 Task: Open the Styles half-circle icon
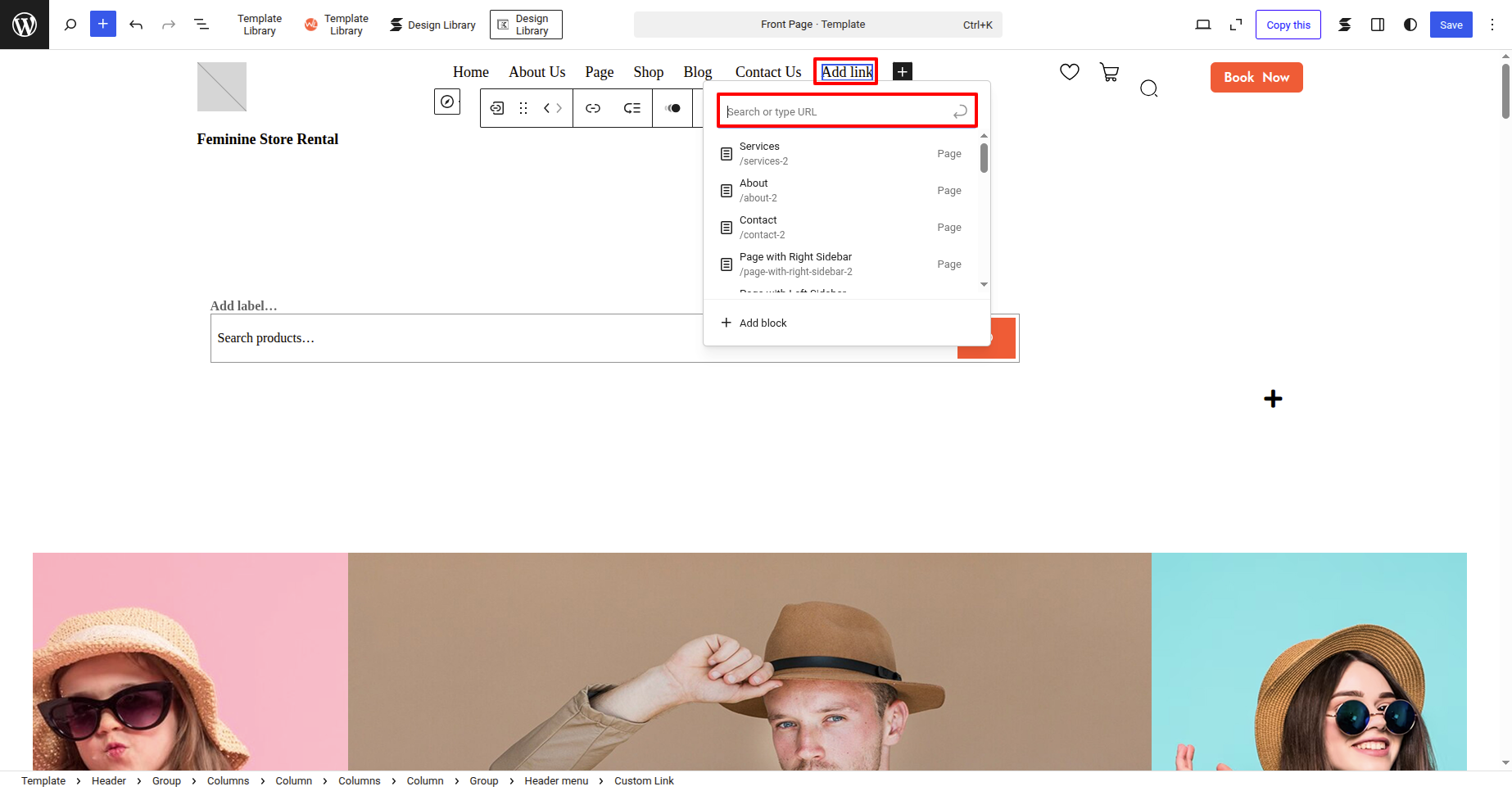pyautogui.click(x=1410, y=25)
